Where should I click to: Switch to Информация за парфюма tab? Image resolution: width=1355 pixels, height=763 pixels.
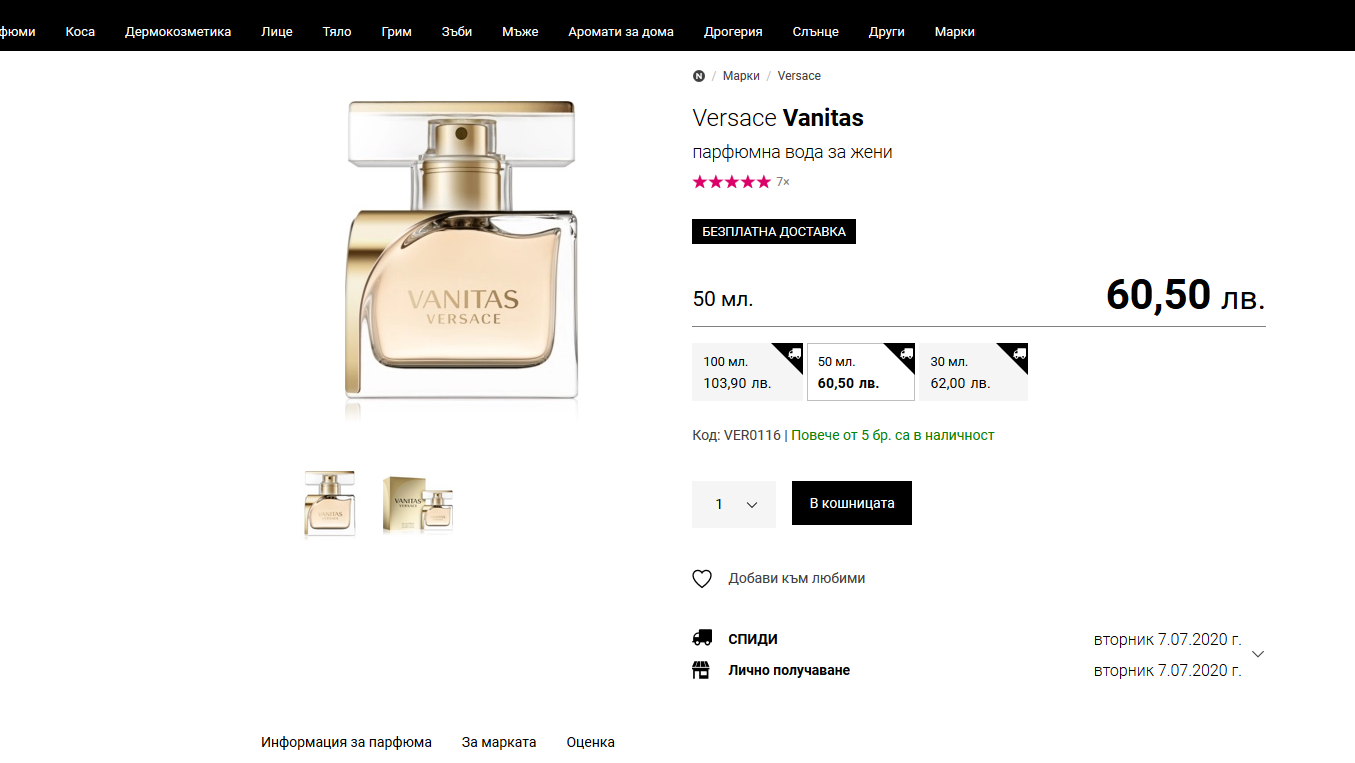click(346, 742)
